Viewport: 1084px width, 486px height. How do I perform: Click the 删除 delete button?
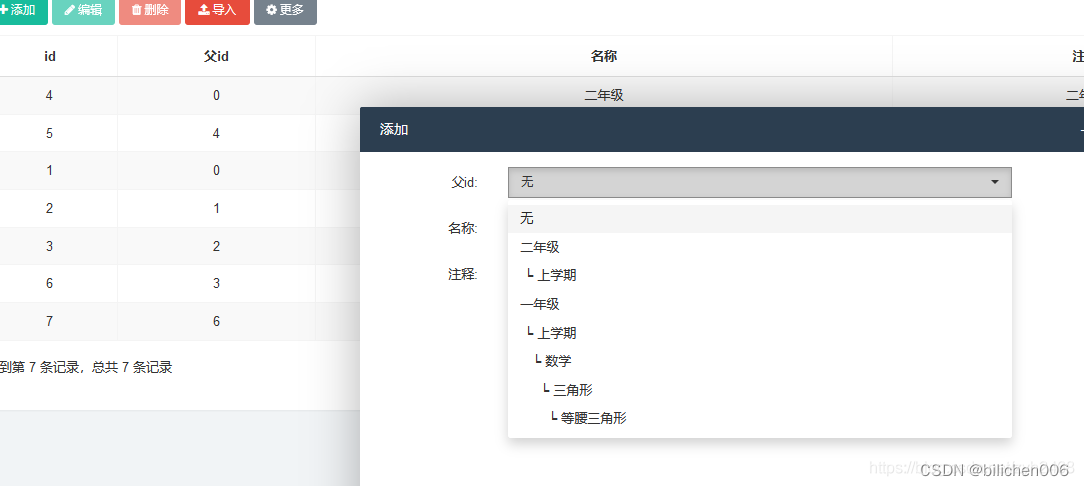point(150,10)
